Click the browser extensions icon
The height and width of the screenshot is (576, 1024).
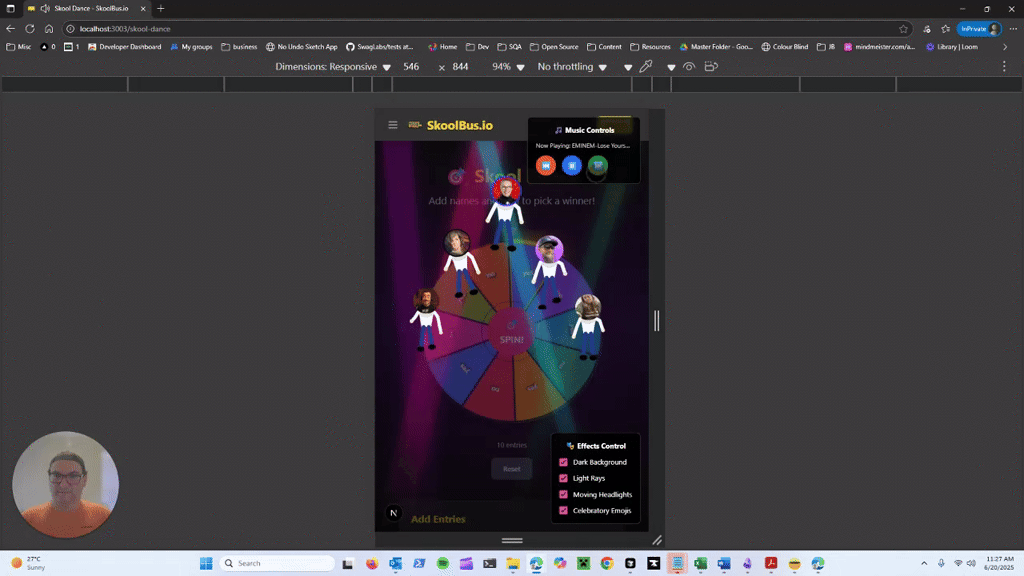927,29
